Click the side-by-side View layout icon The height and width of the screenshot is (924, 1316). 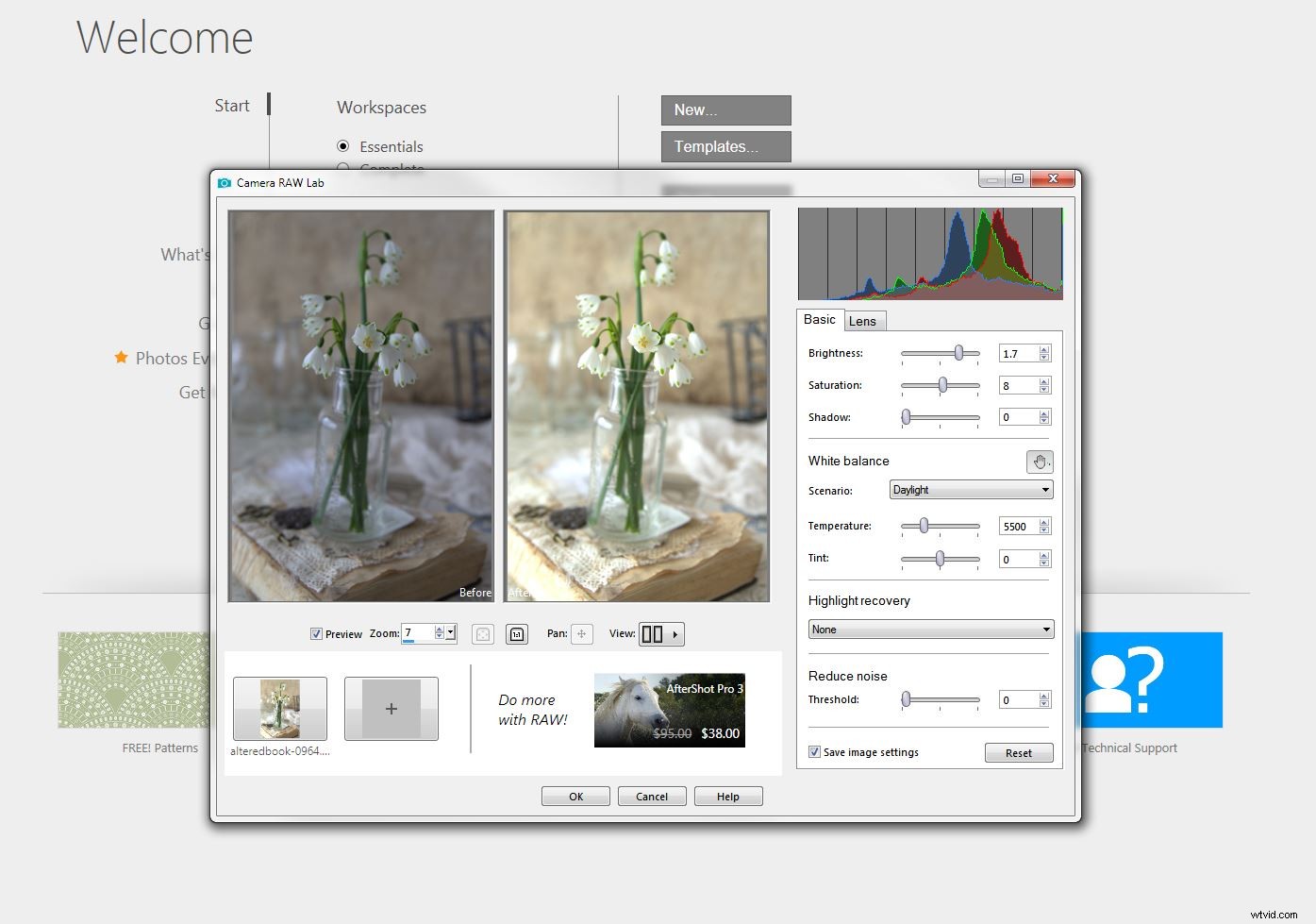pyautogui.click(x=653, y=633)
